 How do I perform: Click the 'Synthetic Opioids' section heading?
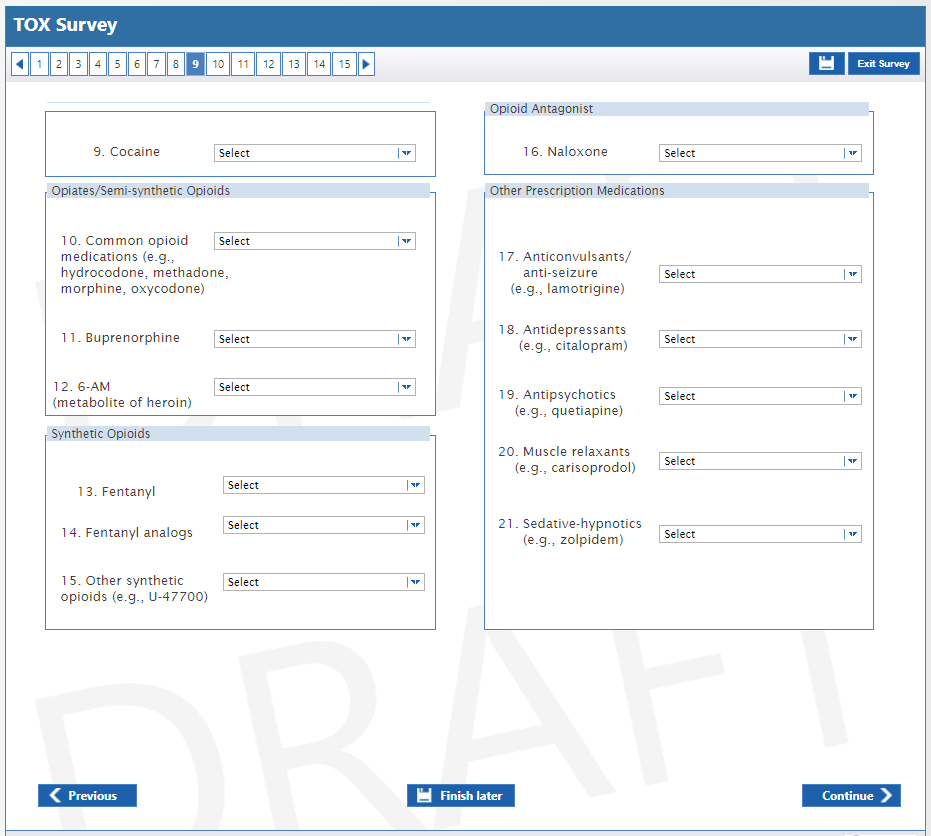(x=101, y=434)
